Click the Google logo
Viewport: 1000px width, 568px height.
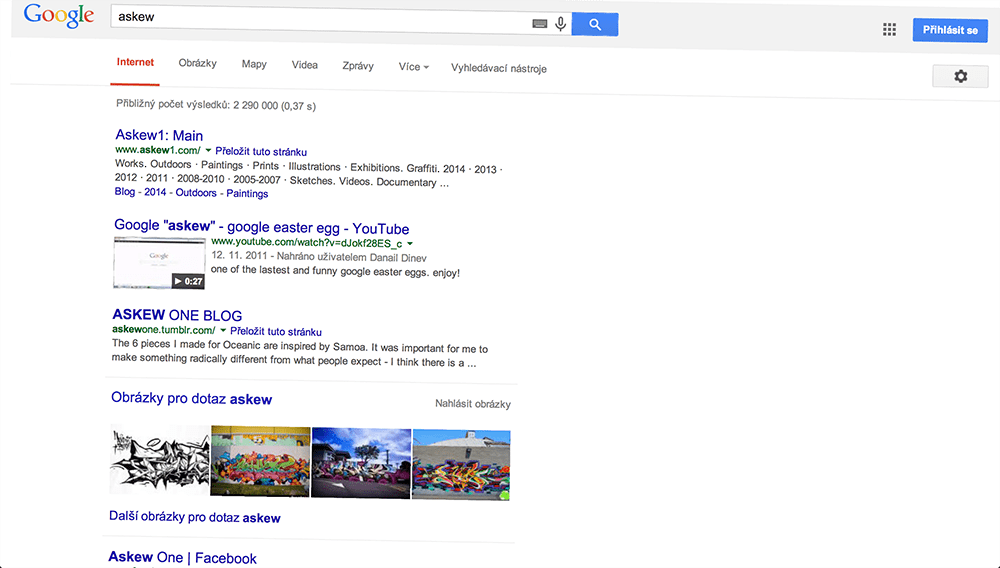click(58, 17)
